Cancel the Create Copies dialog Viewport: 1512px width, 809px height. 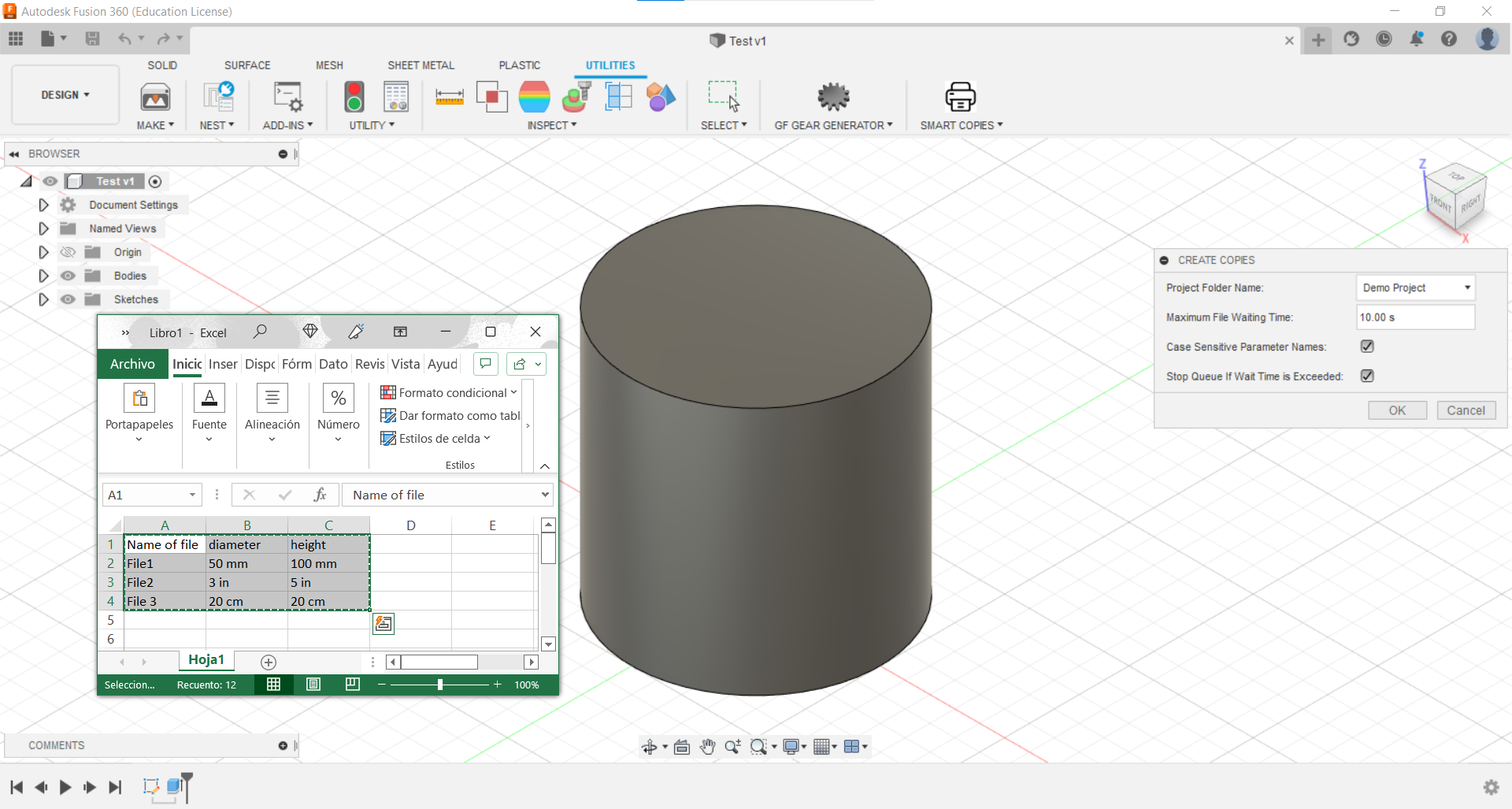[1466, 410]
